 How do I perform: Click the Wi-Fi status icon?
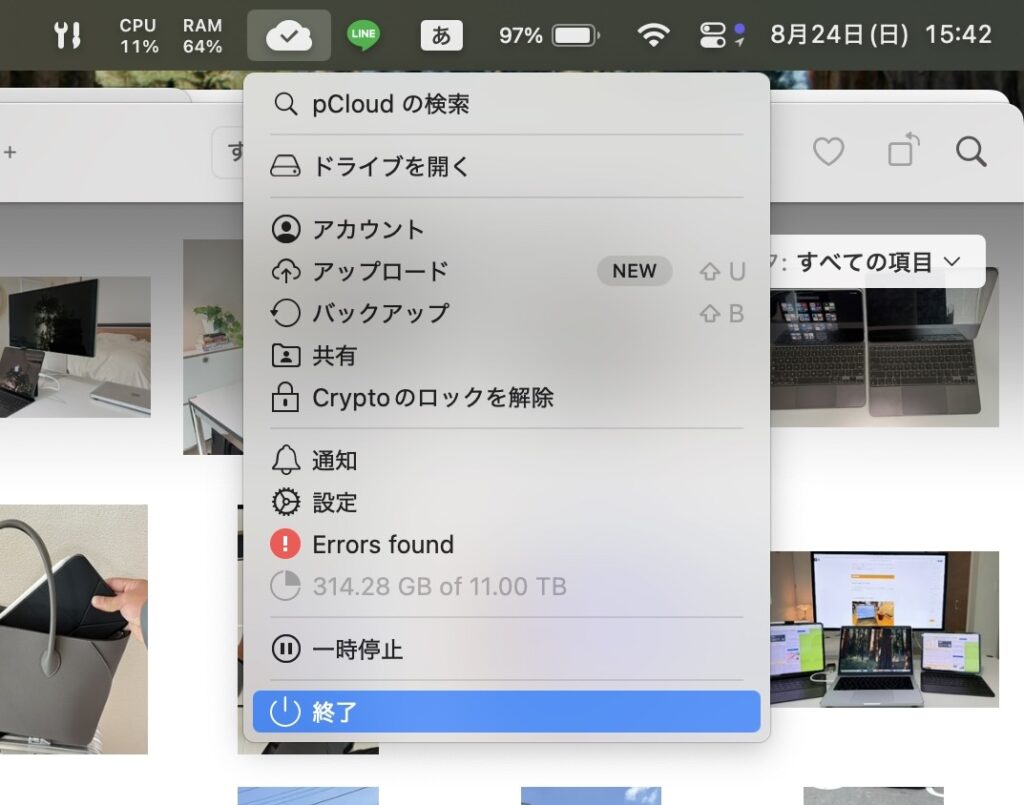click(x=653, y=35)
